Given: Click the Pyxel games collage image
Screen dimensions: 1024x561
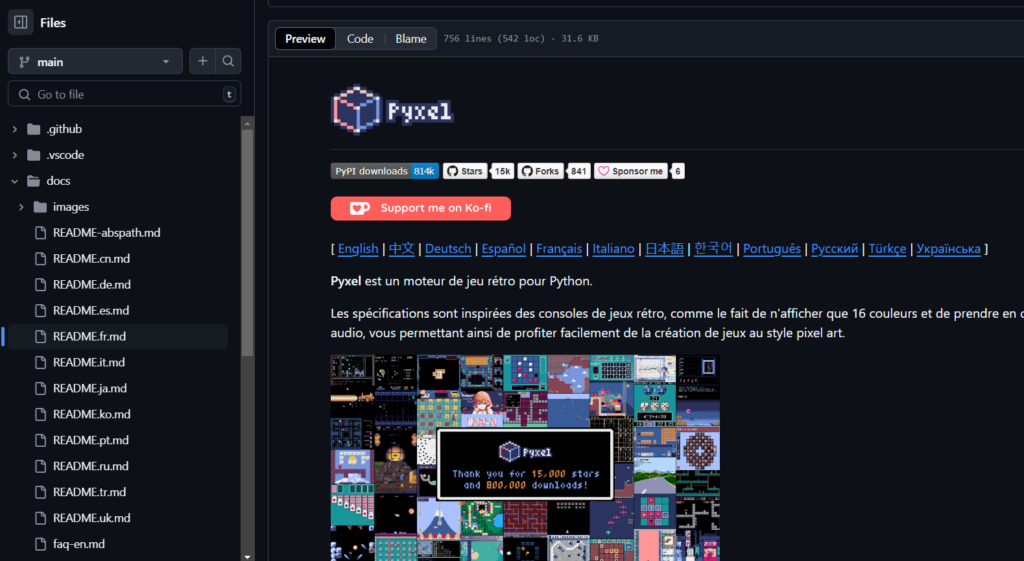Looking at the screenshot, I should [525, 458].
